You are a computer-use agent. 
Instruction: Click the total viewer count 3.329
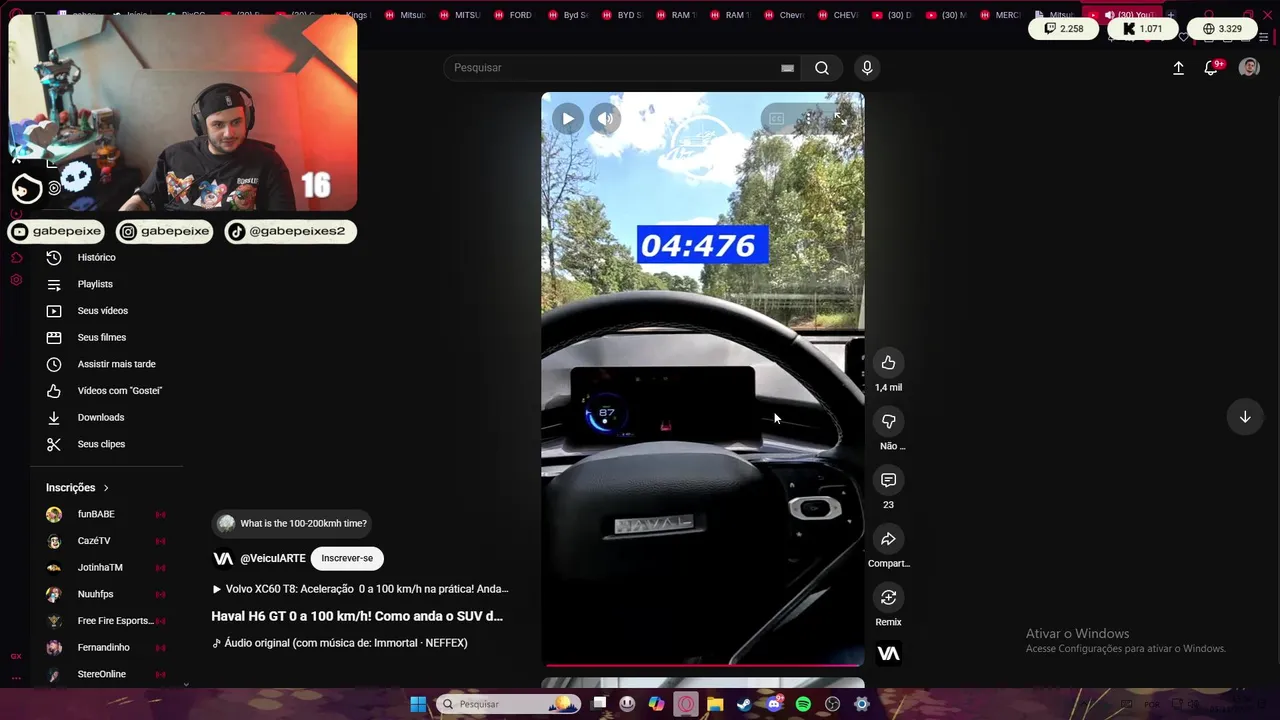point(1221,29)
